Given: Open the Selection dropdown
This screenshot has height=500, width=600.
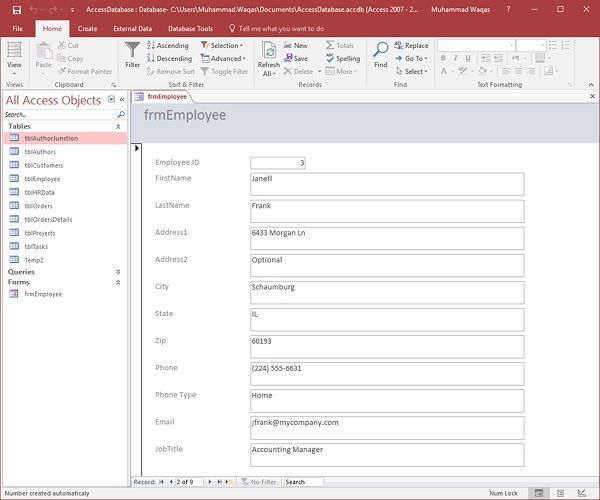Looking at the screenshot, I should (222, 46).
